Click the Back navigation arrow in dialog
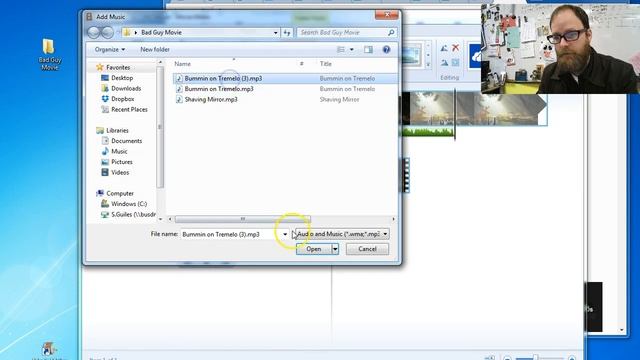This screenshot has width=640, height=360. pyautogui.click(x=94, y=32)
